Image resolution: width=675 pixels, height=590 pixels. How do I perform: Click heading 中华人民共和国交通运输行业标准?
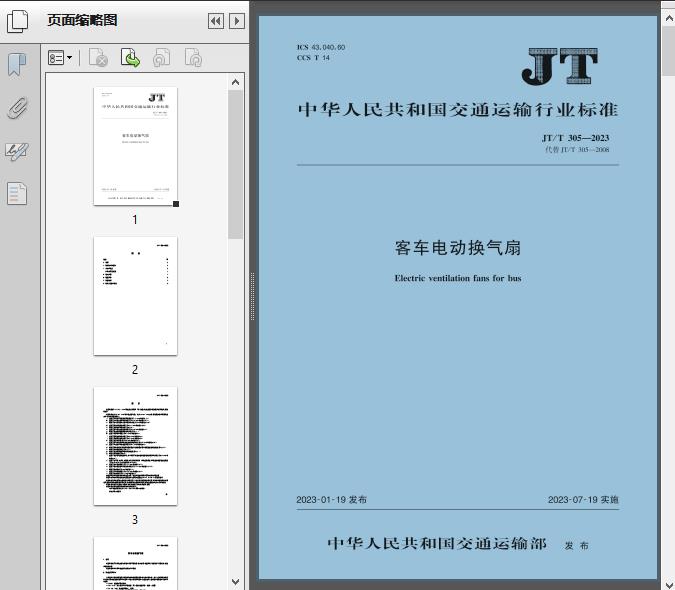pyautogui.click(x=458, y=110)
